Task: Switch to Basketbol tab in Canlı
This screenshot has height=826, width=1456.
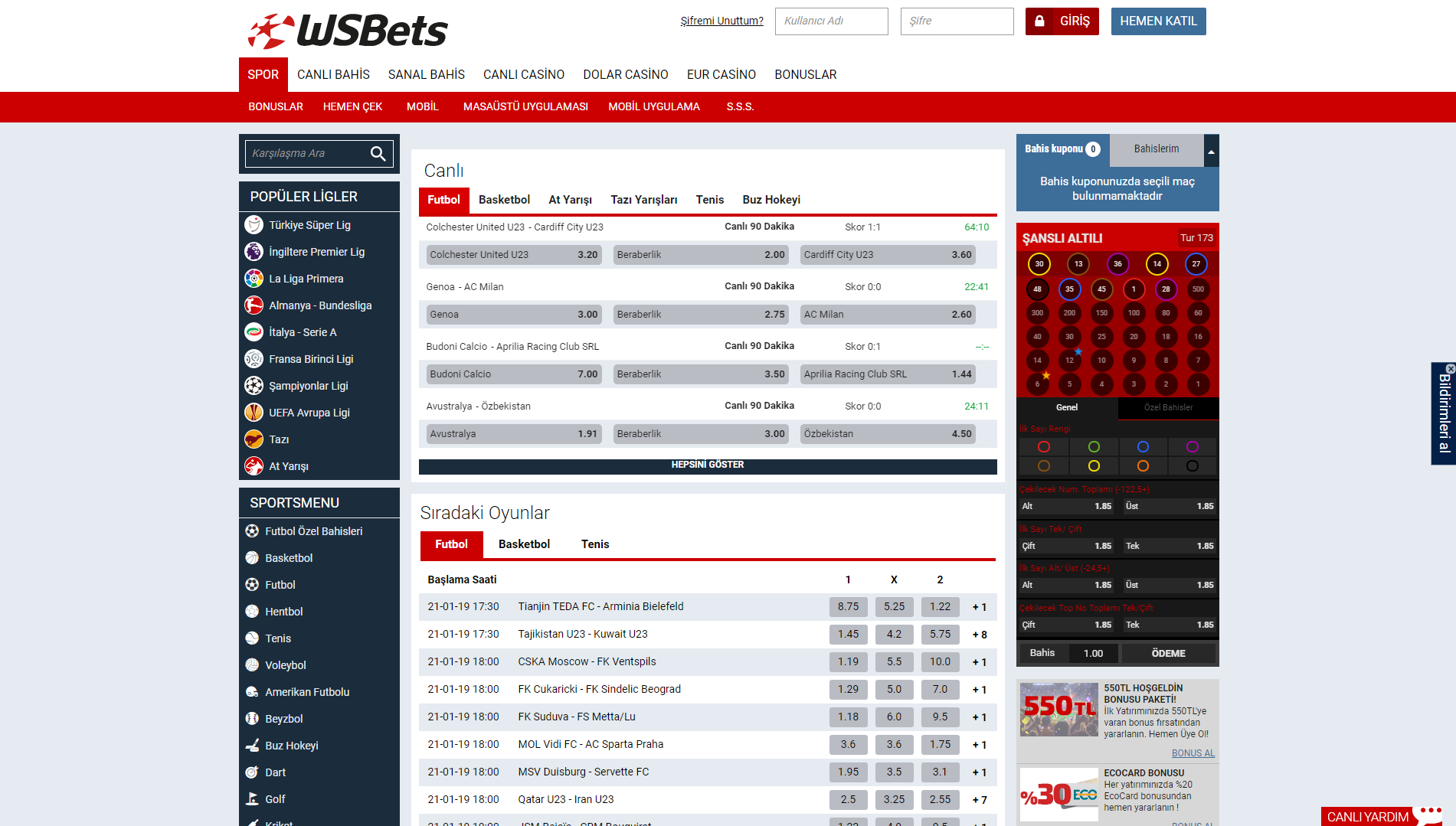Action: pyautogui.click(x=504, y=200)
